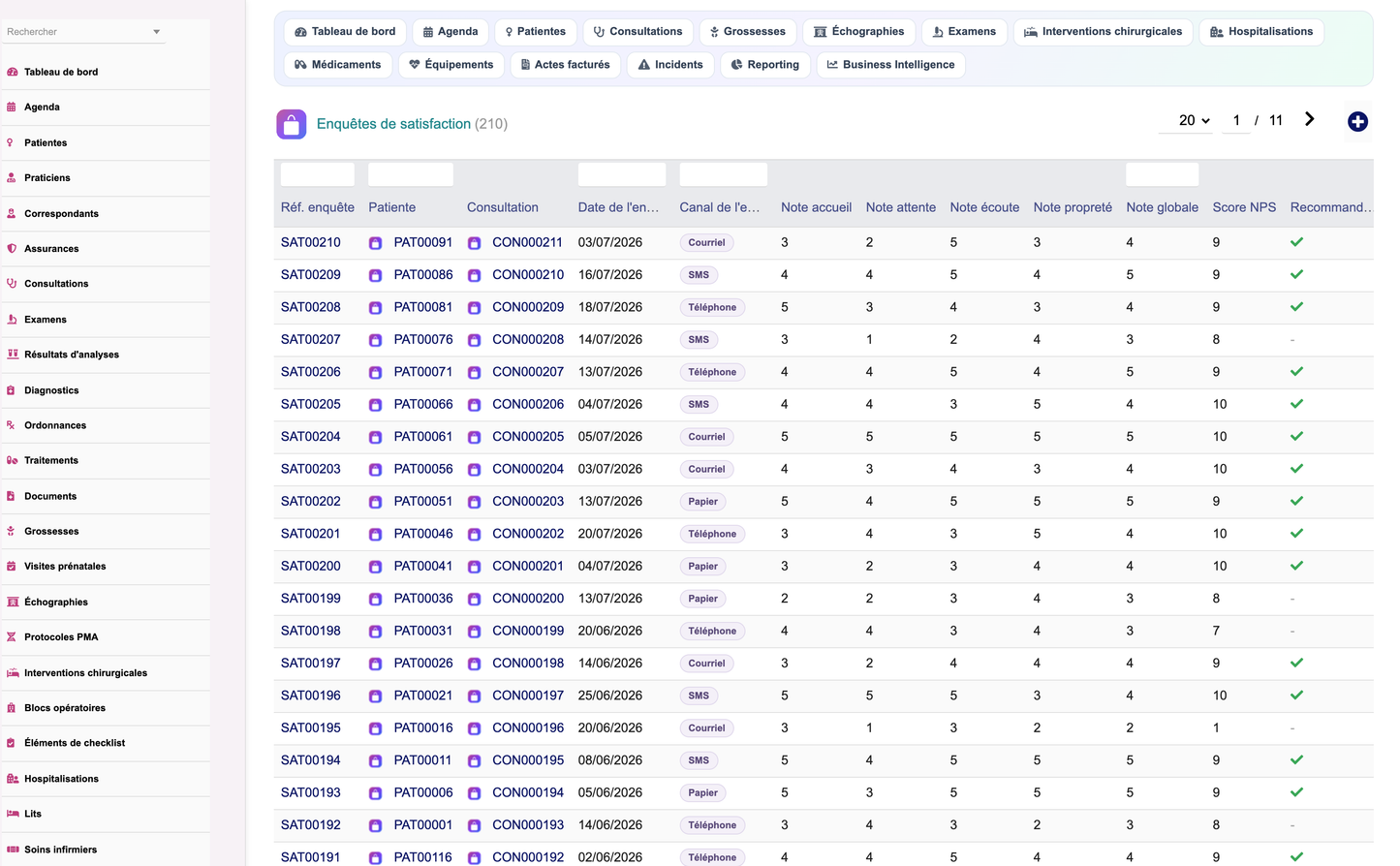Screen dimensions: 1400x866
Task: Open Business Intelligence top tab
Action: point(890,65)
